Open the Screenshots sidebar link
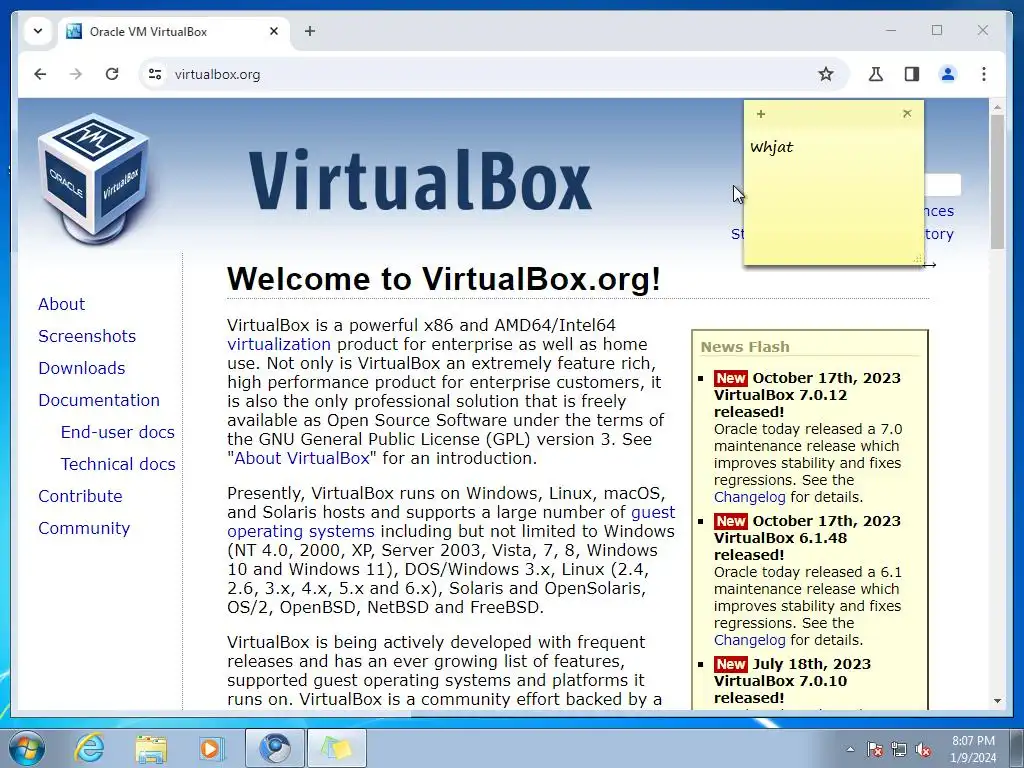The height and width of the screenshot is (768, 1024). pyautogui.click(x=87, y=336)
